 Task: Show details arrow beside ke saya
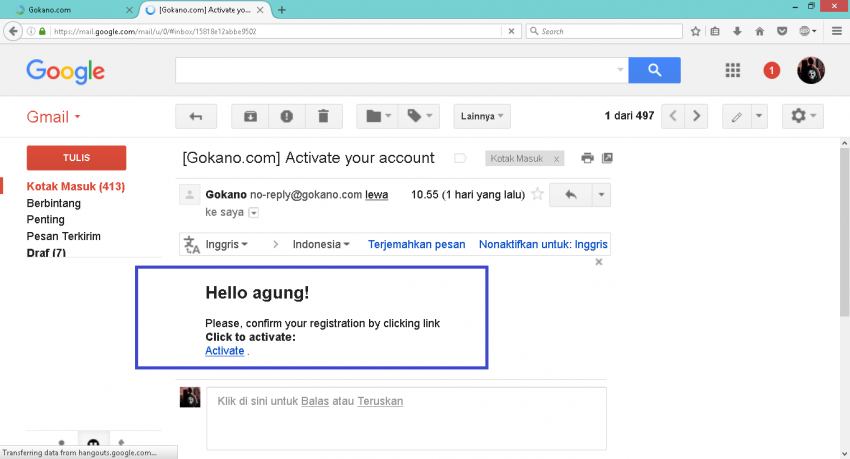click(253, 212)
